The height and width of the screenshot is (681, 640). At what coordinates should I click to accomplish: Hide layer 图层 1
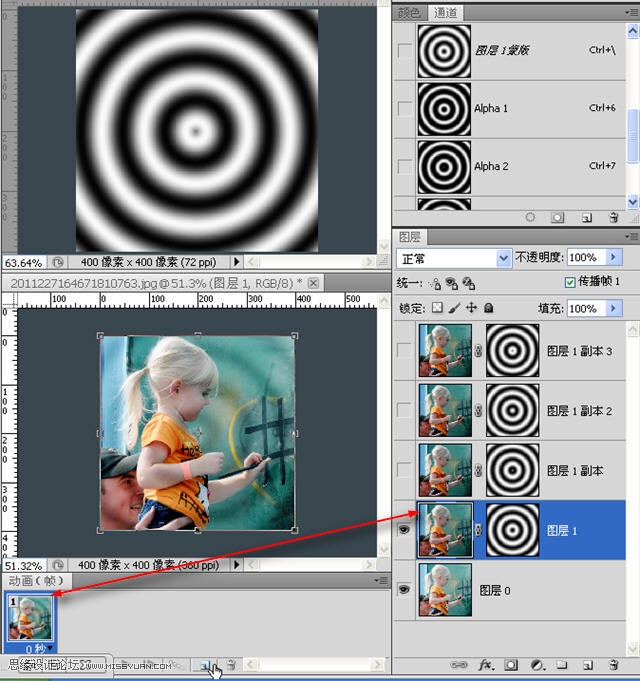tap(404, 530)
